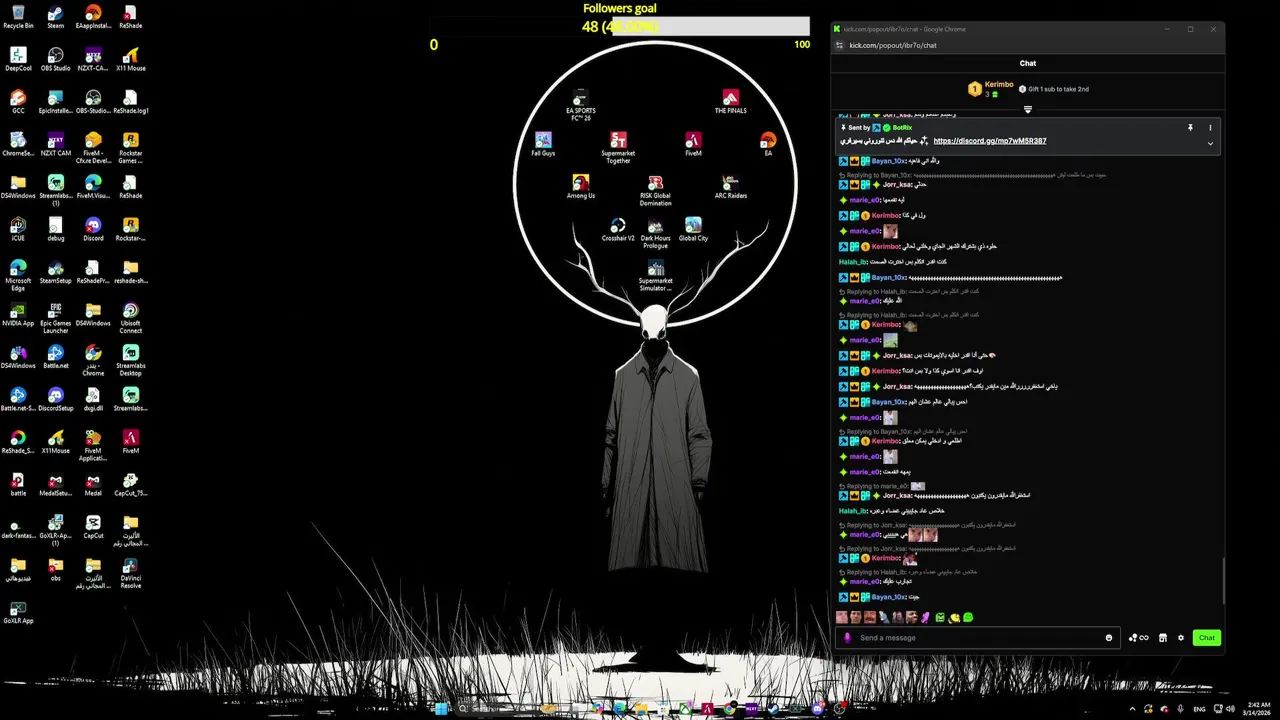The image size is (1280, 720).
Task: Launch the Fall Guys game shortcut
Action: point(543,144)
